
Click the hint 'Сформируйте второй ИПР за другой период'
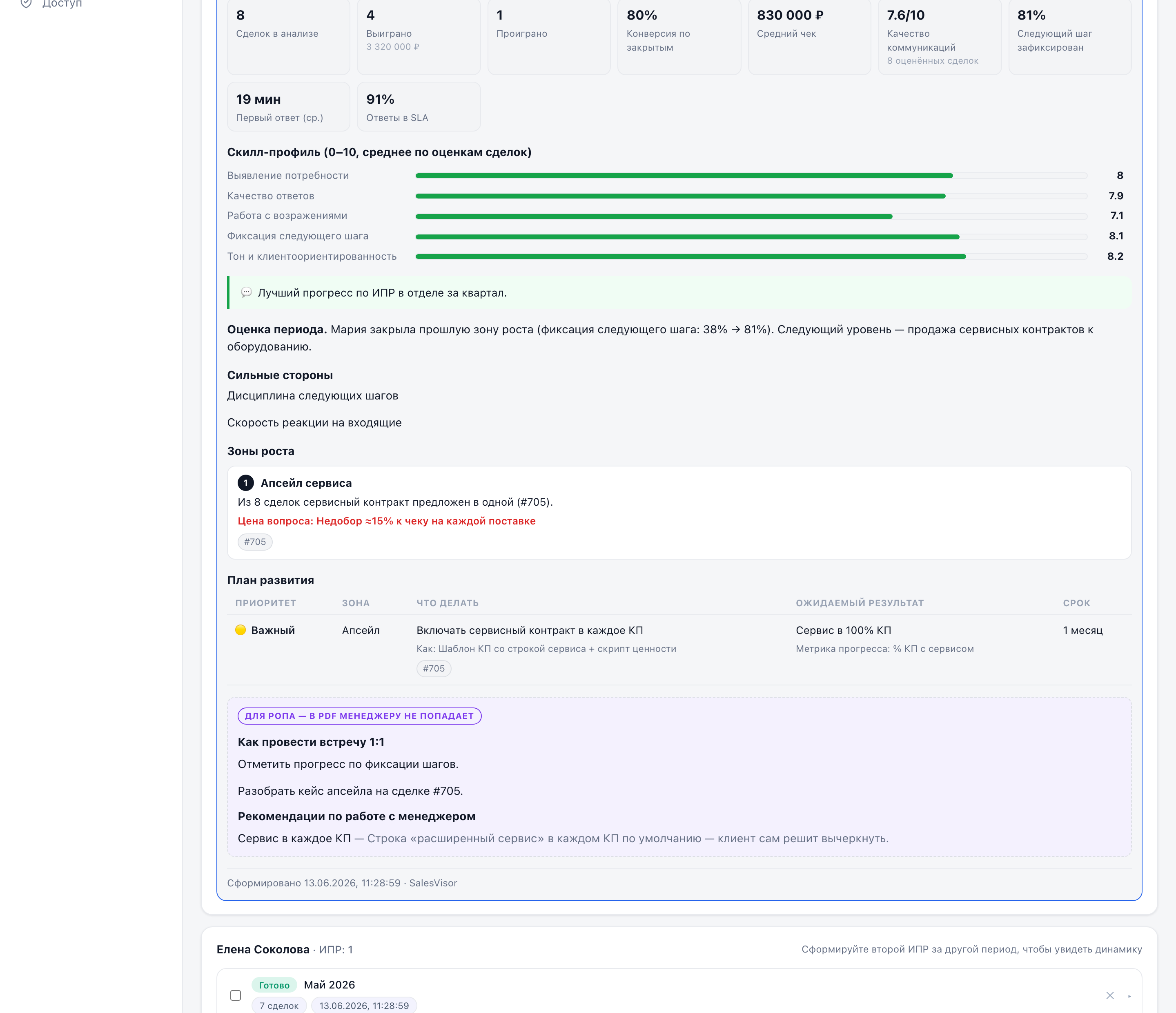(x=972, y=949)
